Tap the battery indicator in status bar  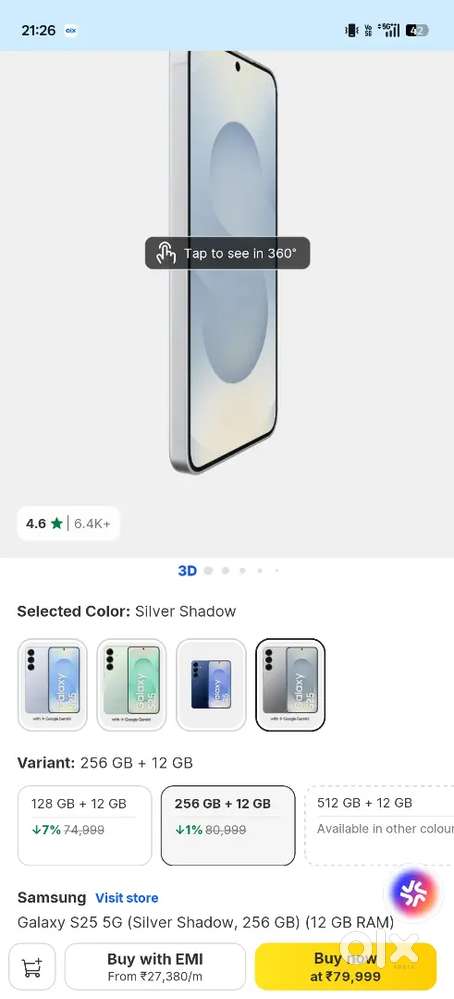417,30
